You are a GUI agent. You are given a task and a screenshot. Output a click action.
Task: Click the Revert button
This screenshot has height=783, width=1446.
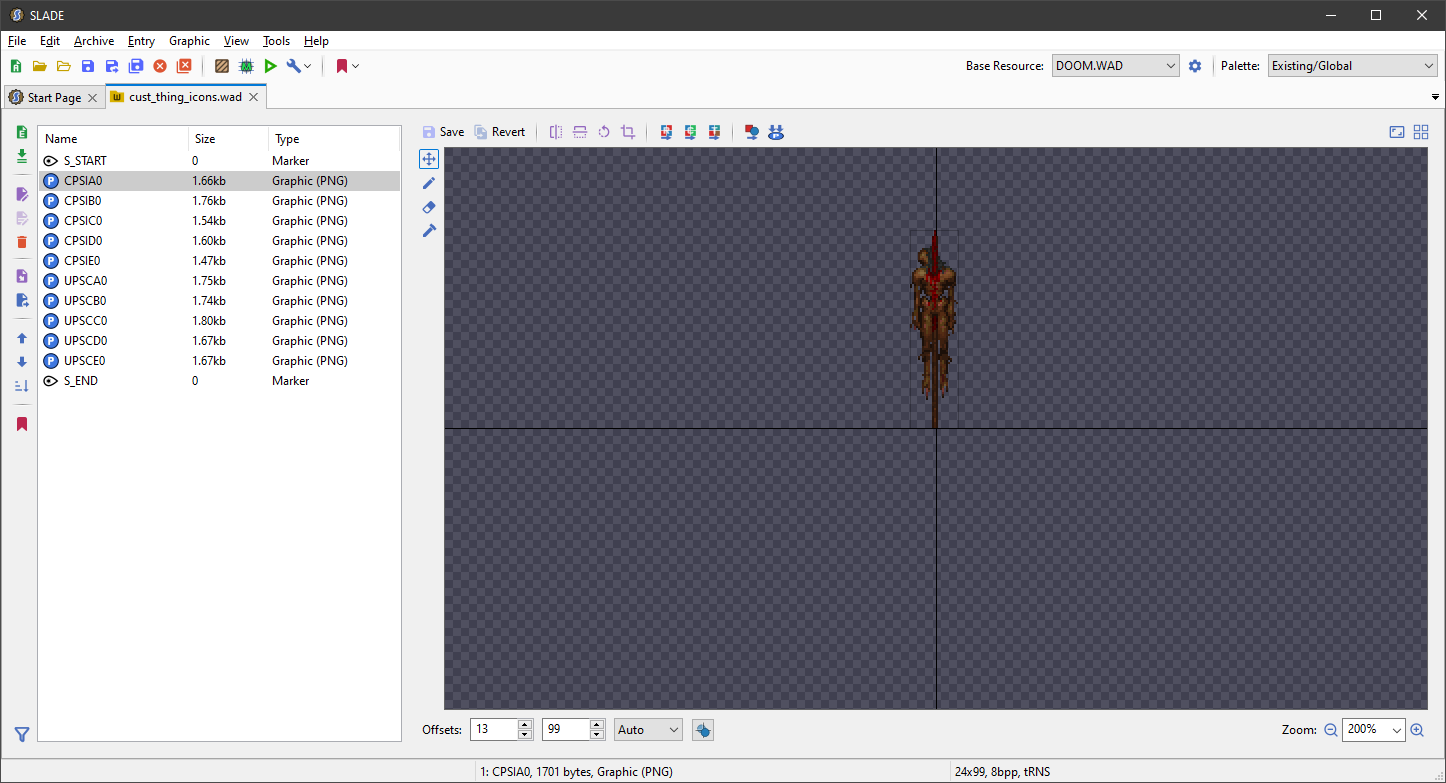point(499,132)
